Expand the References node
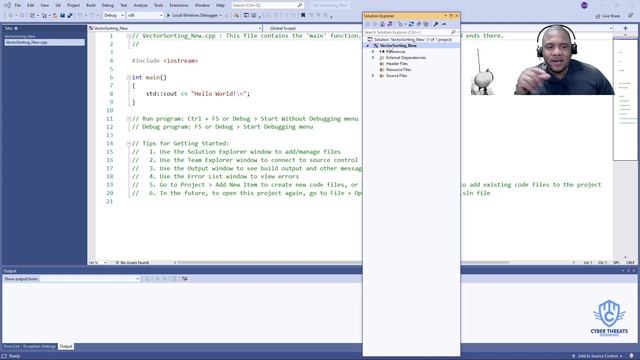640x360 pixels. 373,52
